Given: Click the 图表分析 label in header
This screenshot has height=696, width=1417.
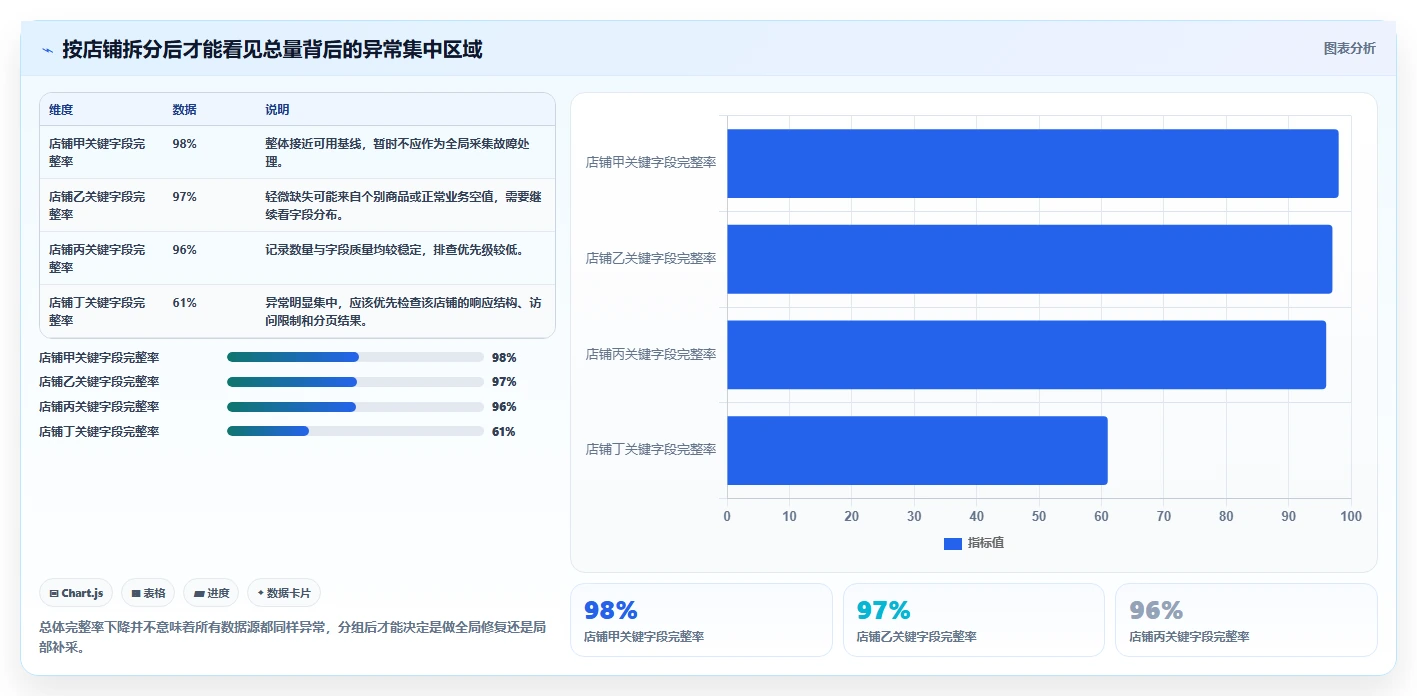Looking at the screenshot, I should (1349, 48).
